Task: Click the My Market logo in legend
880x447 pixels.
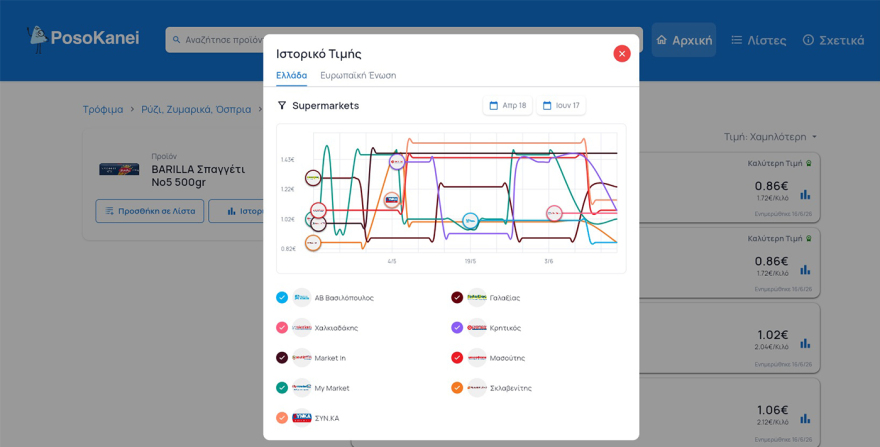Action: tap(302, 388)
